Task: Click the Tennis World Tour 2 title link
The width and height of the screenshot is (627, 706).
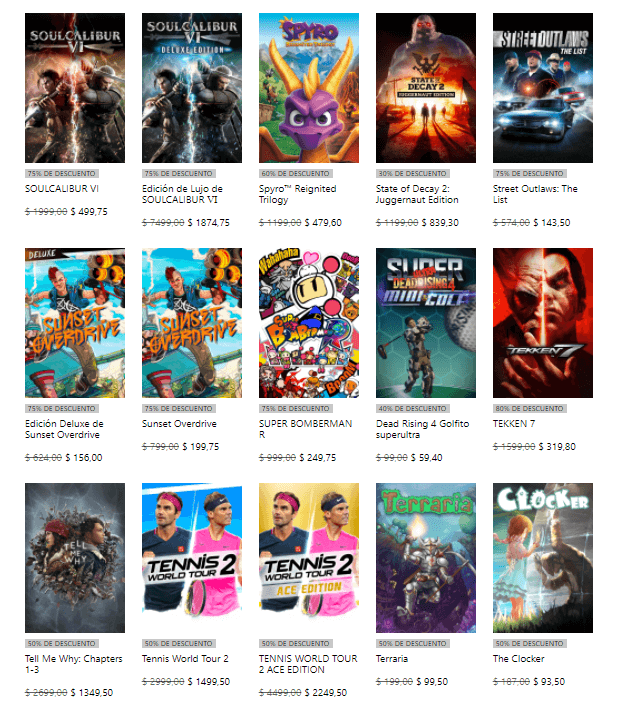Action: pos(185,659)
